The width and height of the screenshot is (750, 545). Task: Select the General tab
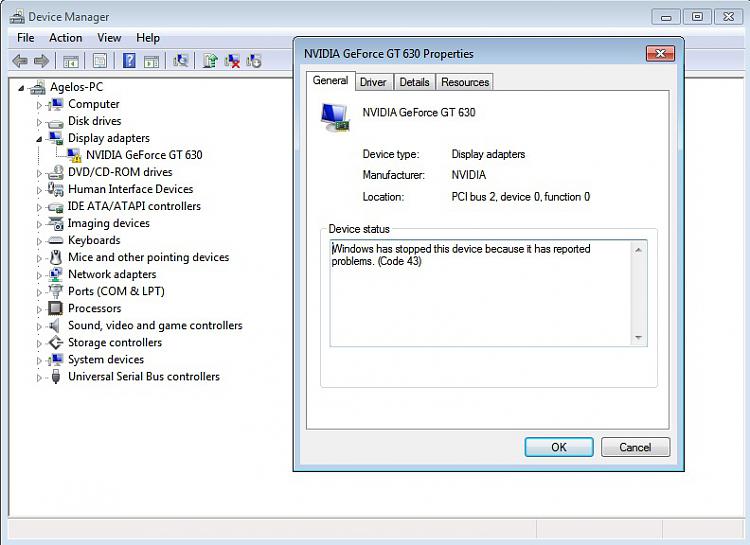click(x=330, y=80)
